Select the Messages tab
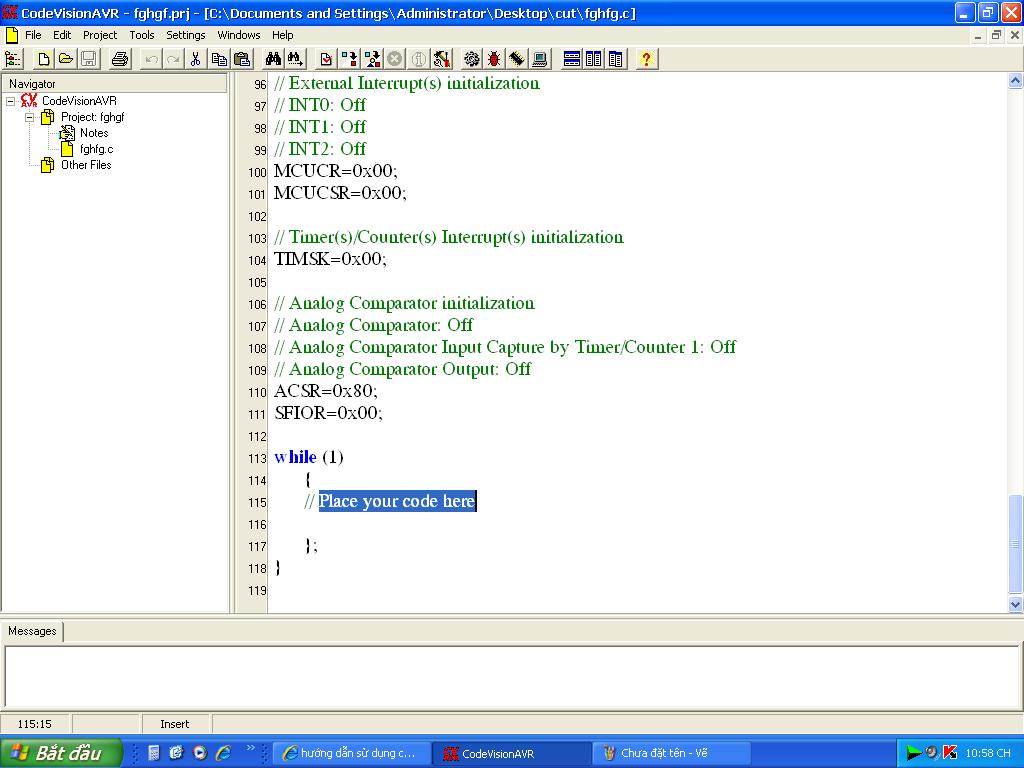The image size is (1024, 768). pos(32,631)
